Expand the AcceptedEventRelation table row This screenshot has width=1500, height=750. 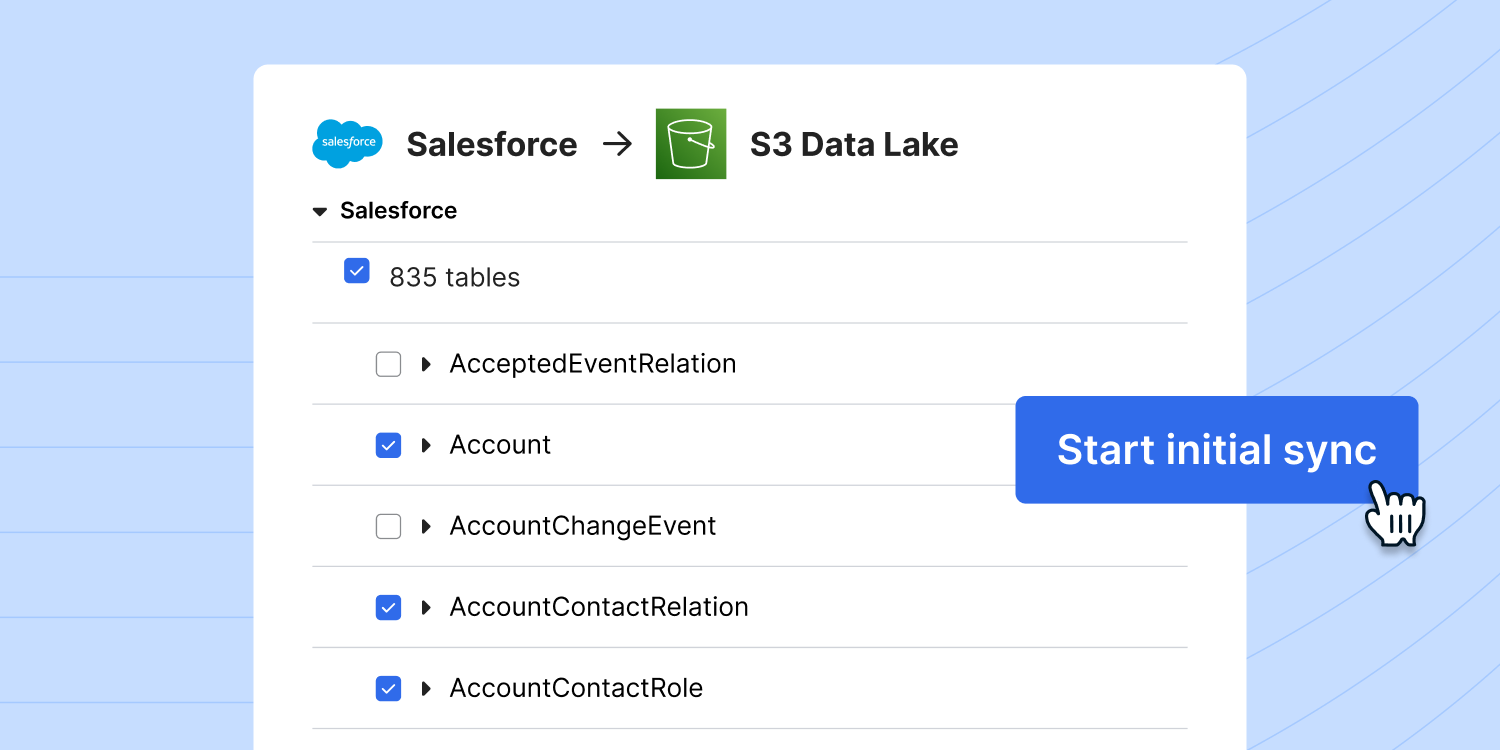426,364
